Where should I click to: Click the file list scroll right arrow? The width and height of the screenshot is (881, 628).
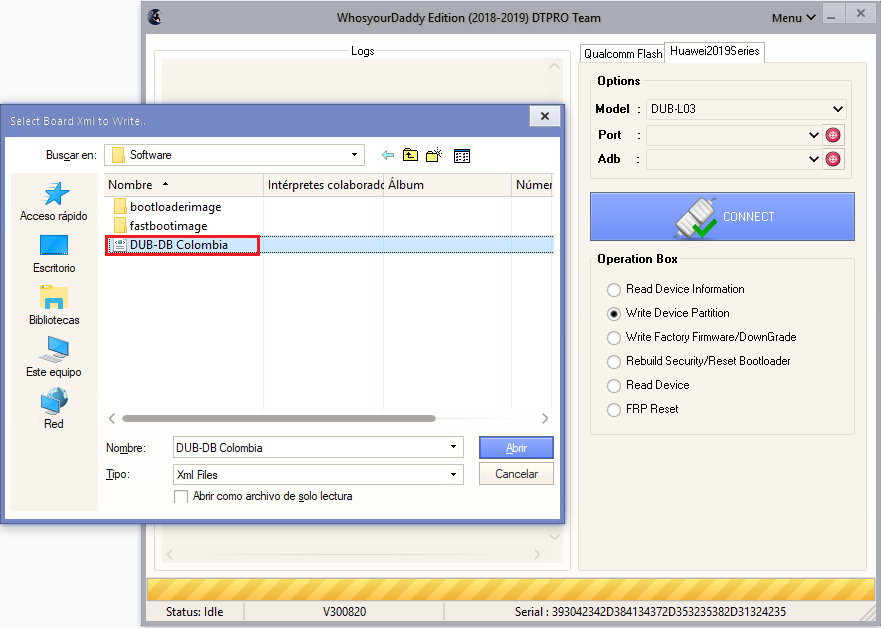click(544, 418)
